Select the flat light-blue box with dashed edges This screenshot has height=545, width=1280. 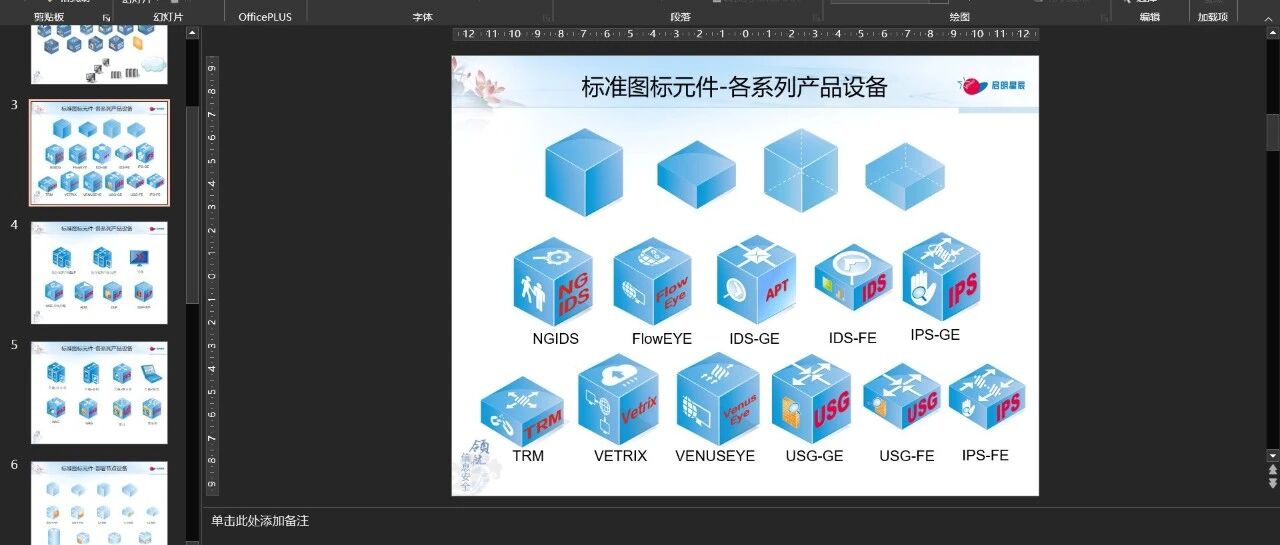tap(905, 177)
